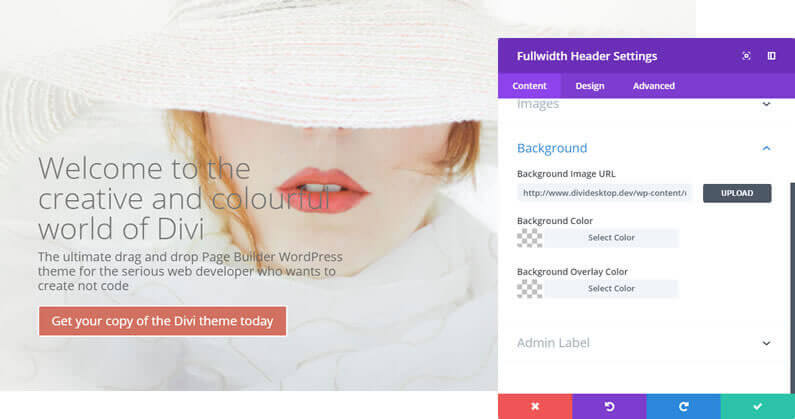Click the Fullwidth Header Settings title
The height and width of the screenshot is (419, 795).
pyautogui.click(x=587, y=56)
